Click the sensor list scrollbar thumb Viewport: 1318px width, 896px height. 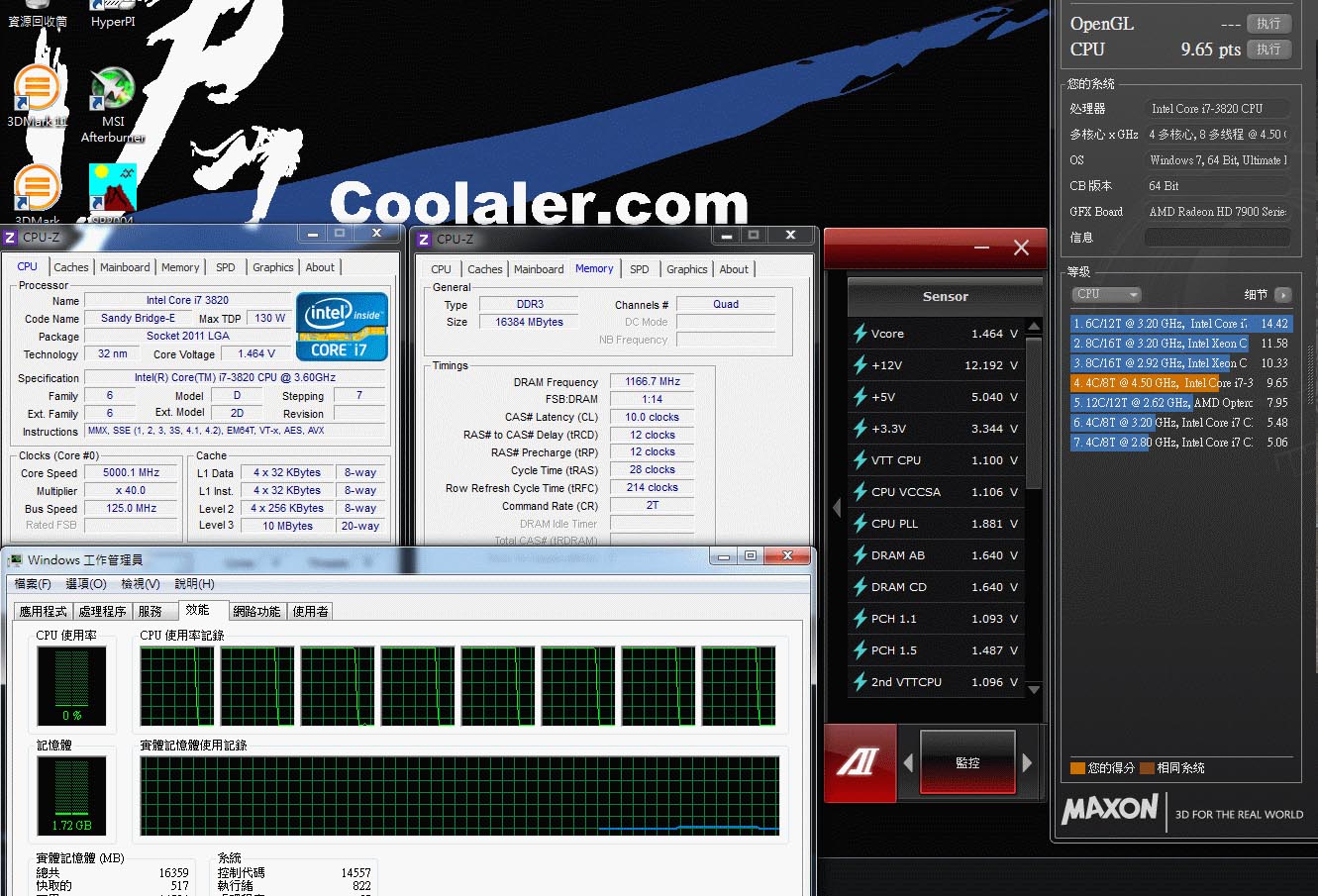pos(1034,411)
